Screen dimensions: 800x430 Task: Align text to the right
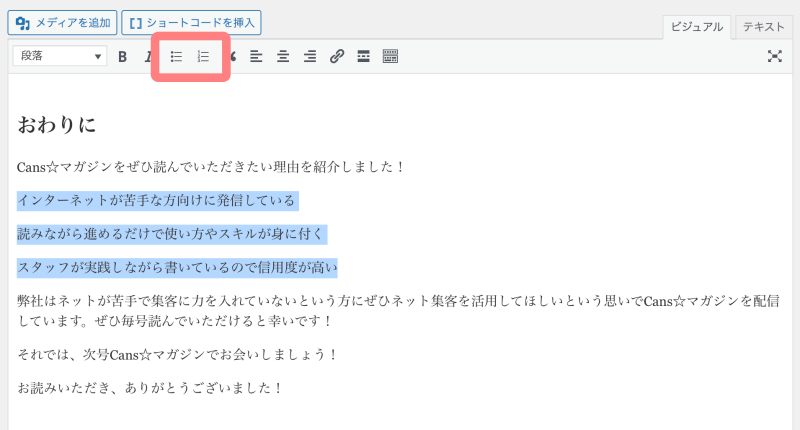(x=310, y=57)
